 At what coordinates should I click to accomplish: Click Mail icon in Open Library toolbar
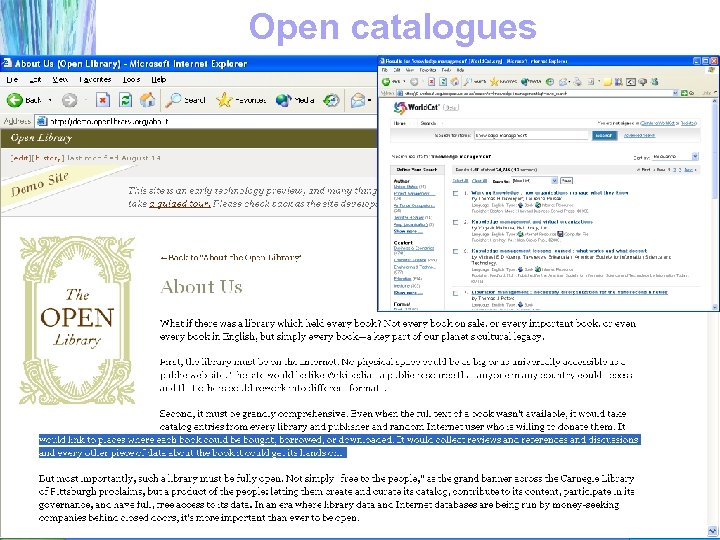point(358,100)
